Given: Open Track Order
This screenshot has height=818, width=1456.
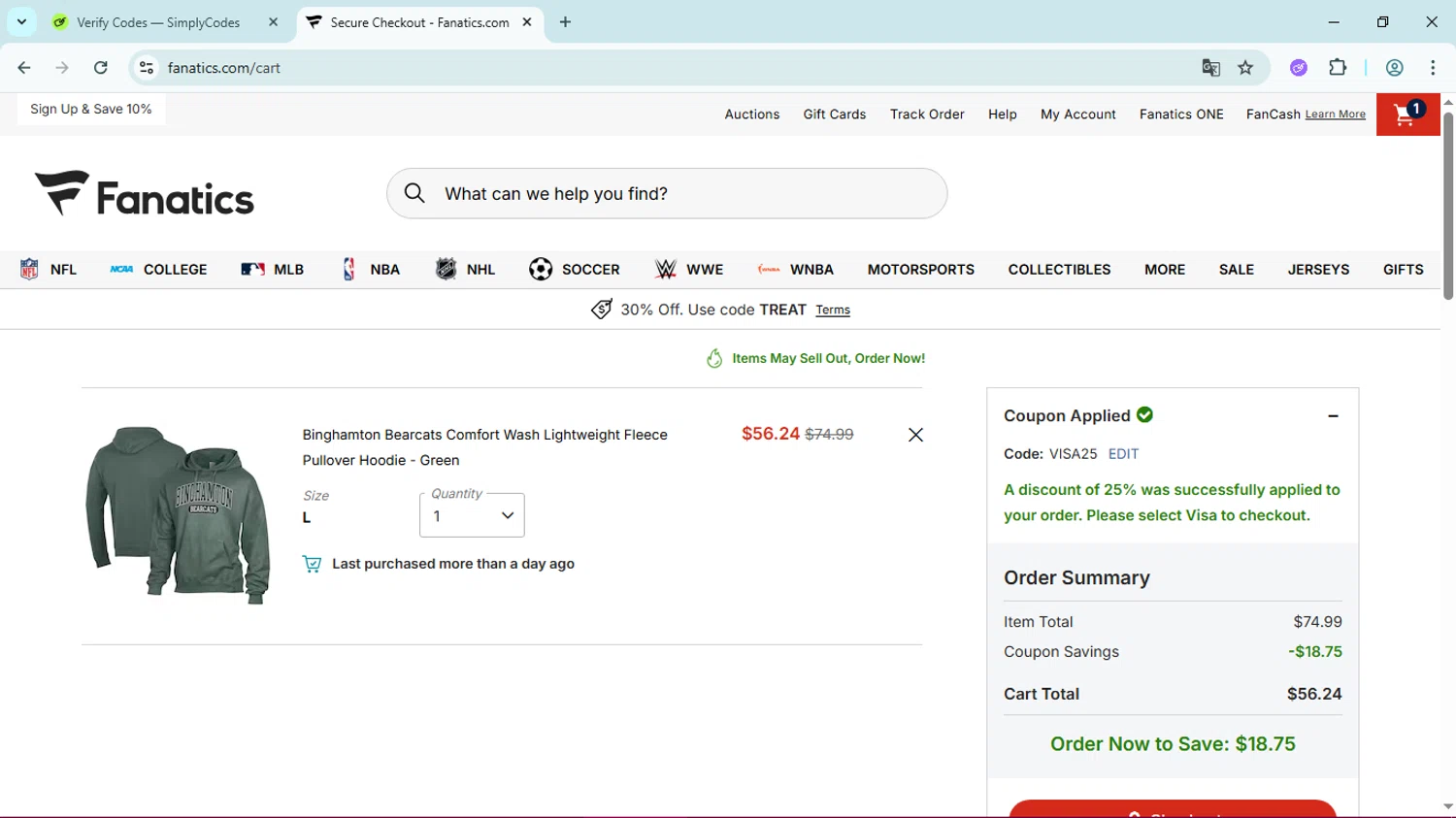Looking at the screenshot, I should click(927, 115).
